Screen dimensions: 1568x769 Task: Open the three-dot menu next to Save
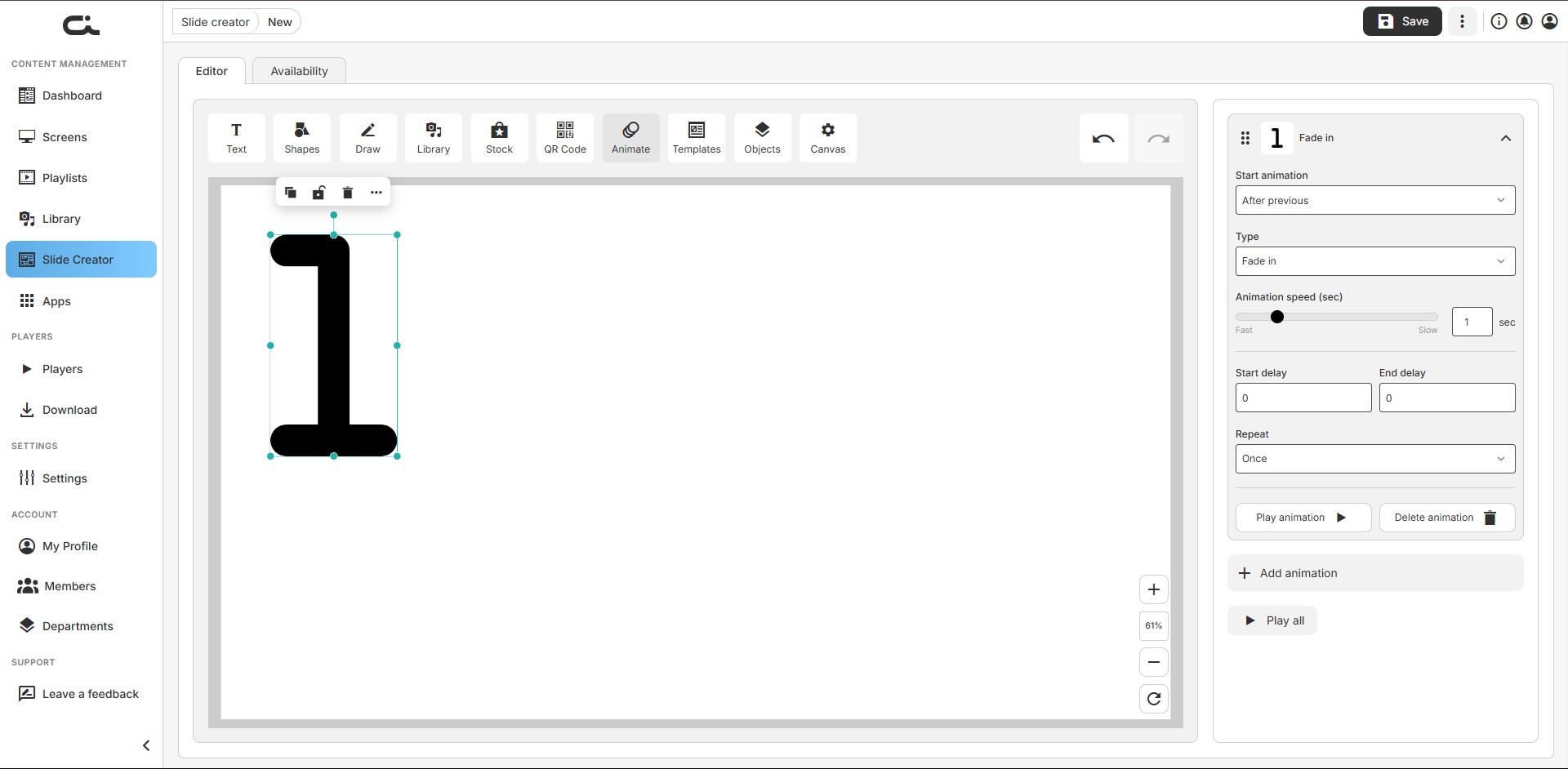(1462, 22)
